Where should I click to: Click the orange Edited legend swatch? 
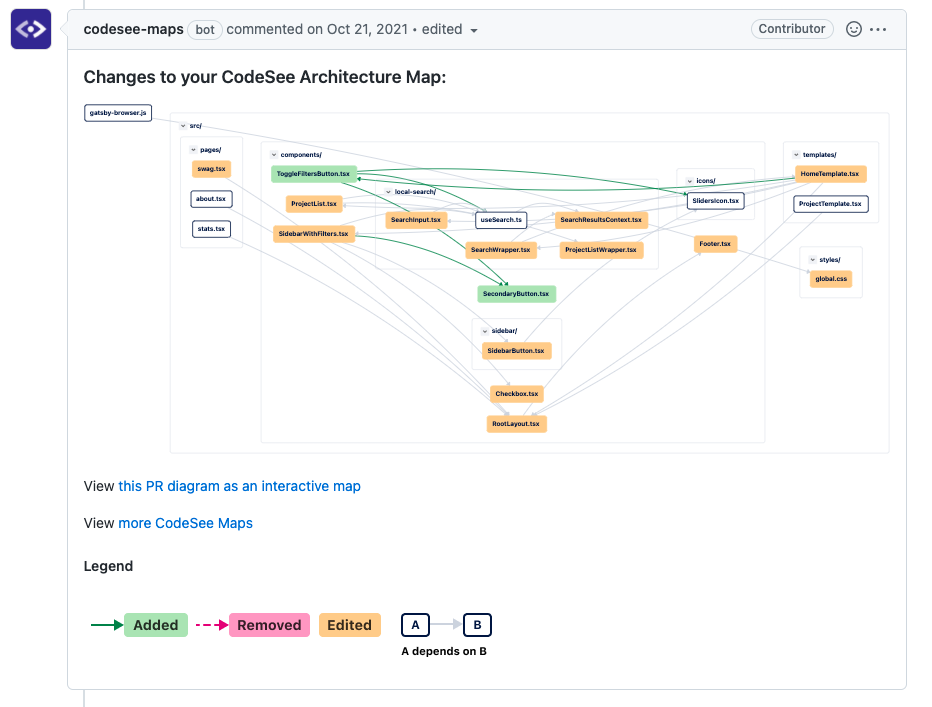coord(350,625)
